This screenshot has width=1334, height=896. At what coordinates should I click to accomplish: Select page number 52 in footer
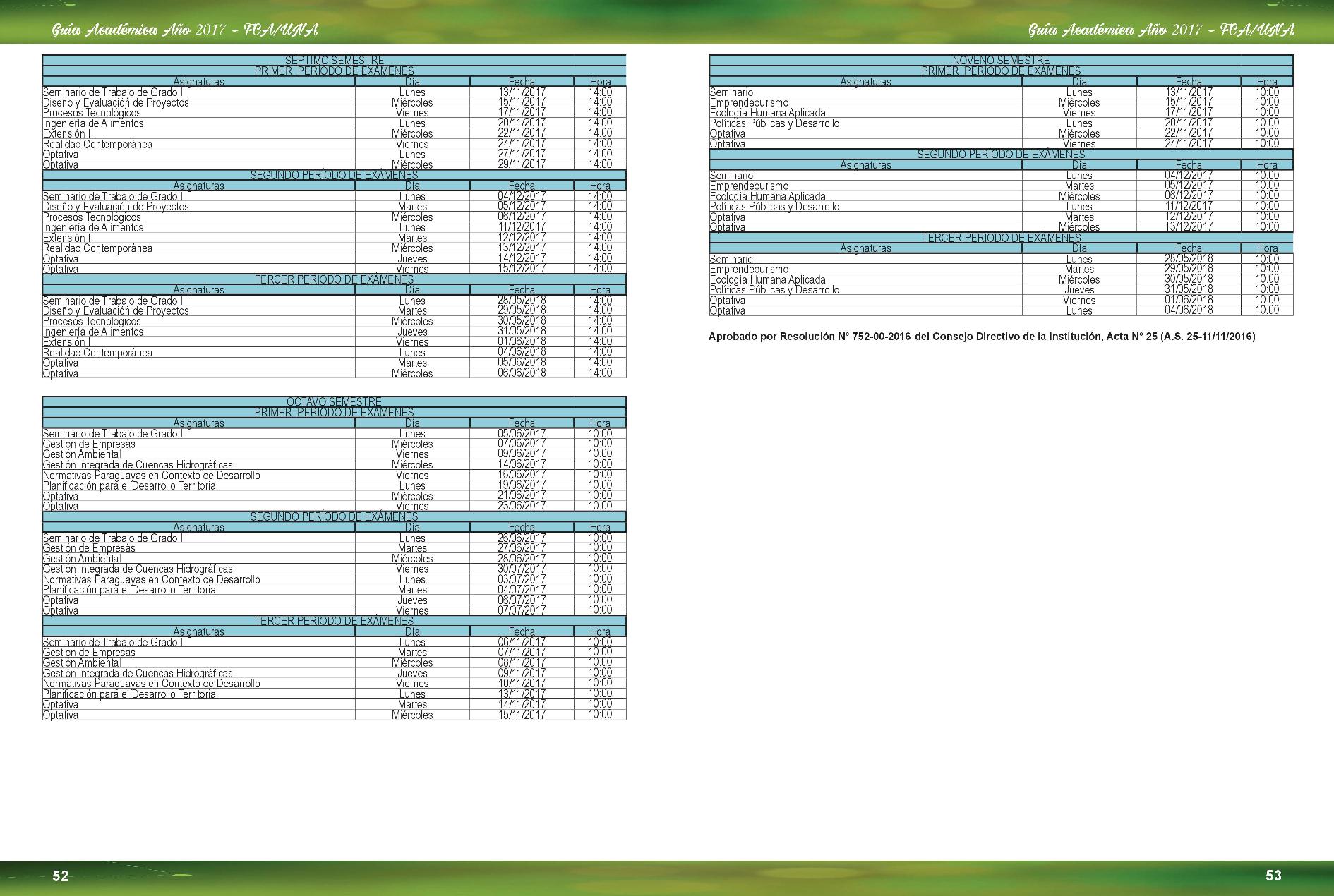point(61,876)
